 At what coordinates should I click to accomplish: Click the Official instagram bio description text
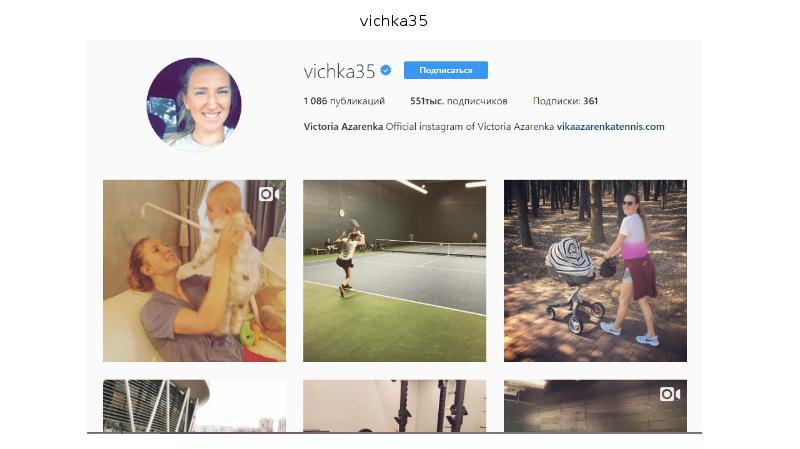pyautogui.click(x=469, y=127)
